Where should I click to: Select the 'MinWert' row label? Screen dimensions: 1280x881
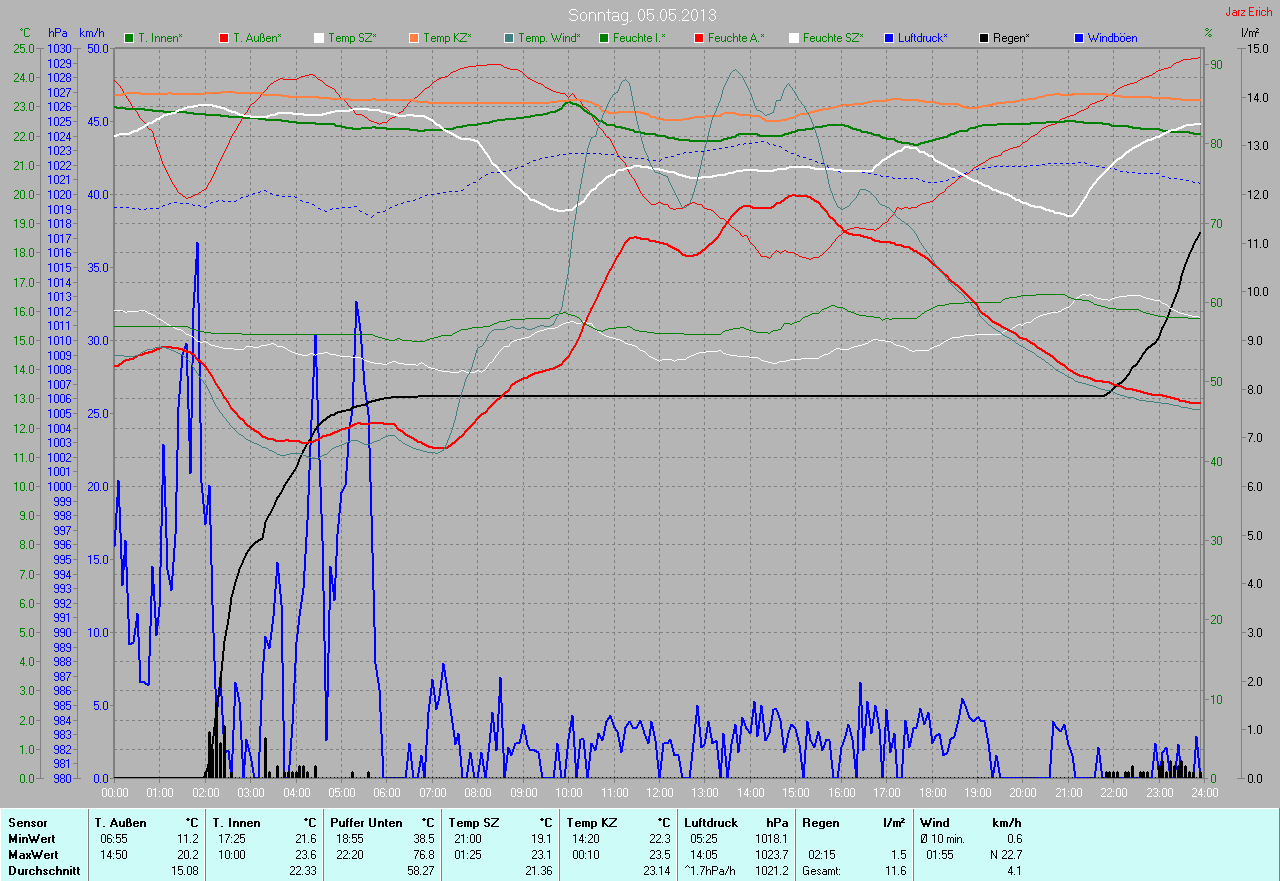tap(31, 839)
